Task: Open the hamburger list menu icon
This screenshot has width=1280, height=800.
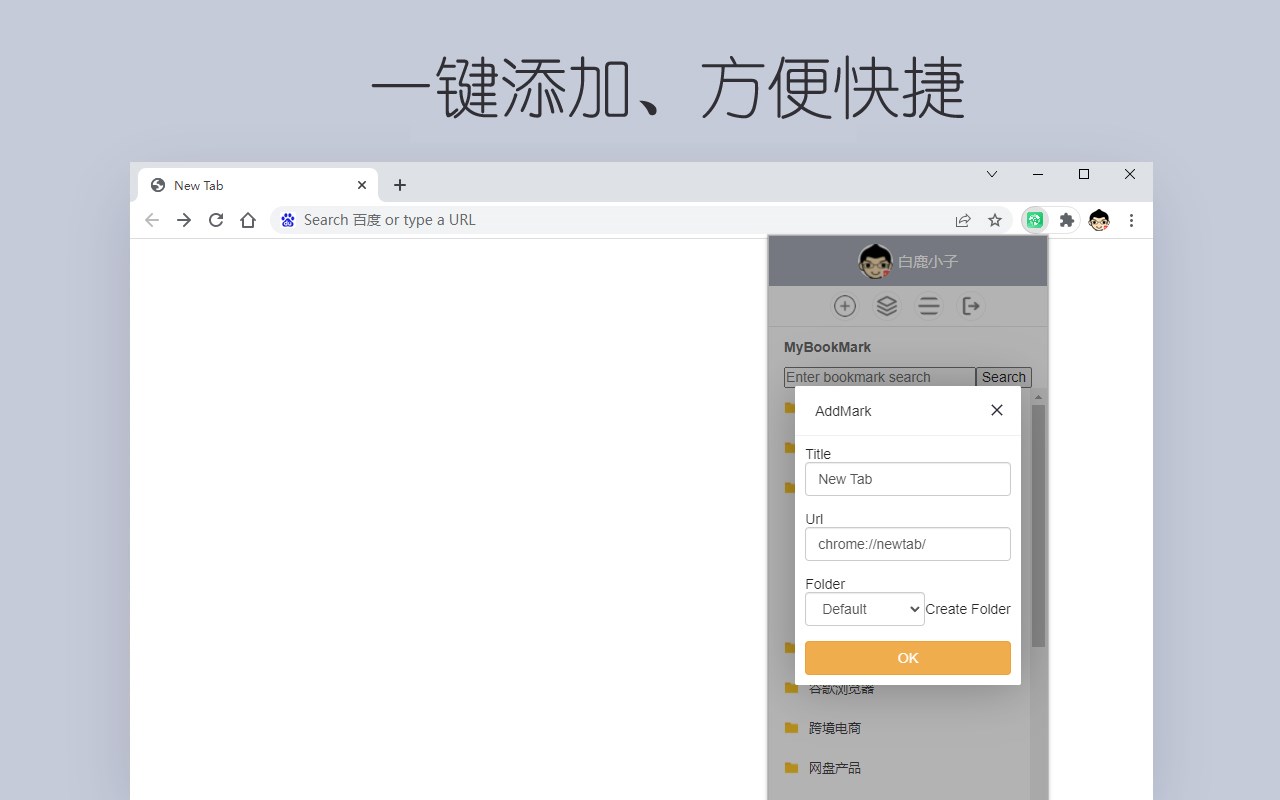Action: coord(929,306)
